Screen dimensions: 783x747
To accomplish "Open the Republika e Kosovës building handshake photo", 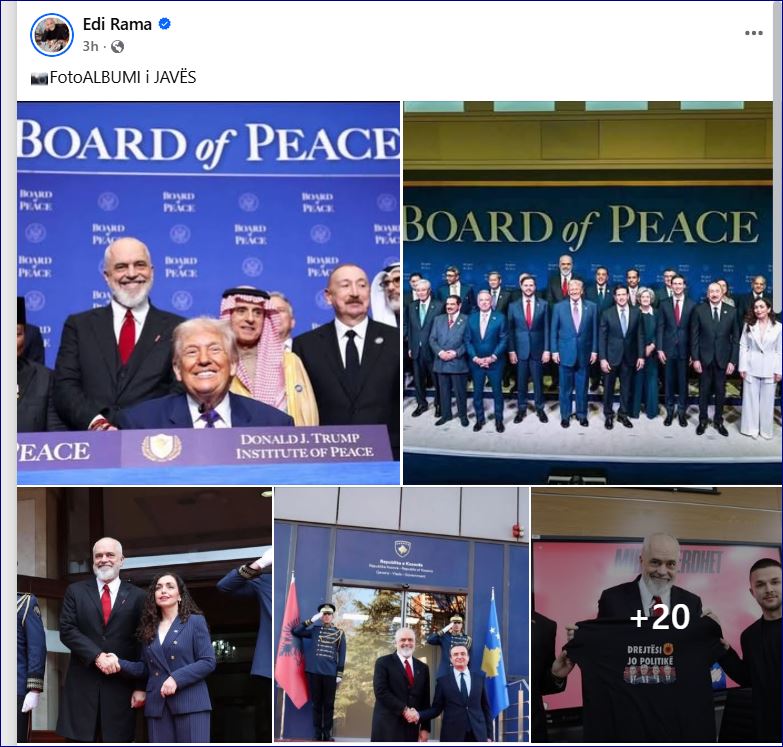I will coord(401,615).
